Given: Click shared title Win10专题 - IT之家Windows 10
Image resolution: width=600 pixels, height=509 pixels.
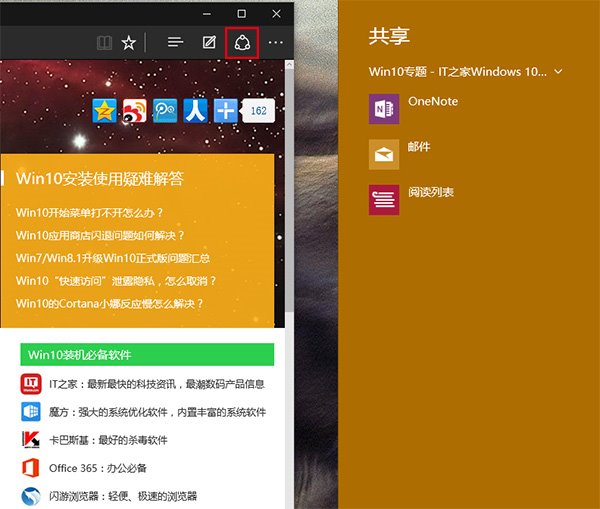Looking at the screenshot, I should coord(458,72).
